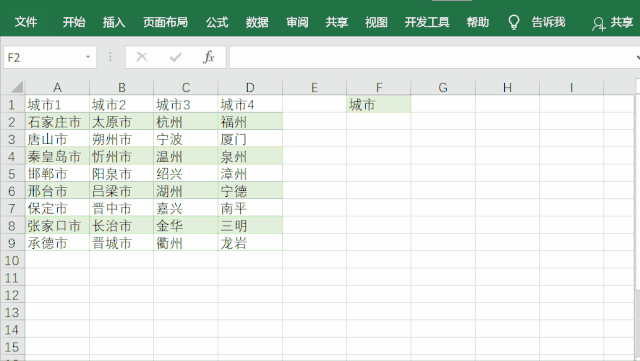The image size is (640, 361).
Task: Click the formula bar Enter checkmark icon
Action: pyautogui.click(x=176, y=57)
